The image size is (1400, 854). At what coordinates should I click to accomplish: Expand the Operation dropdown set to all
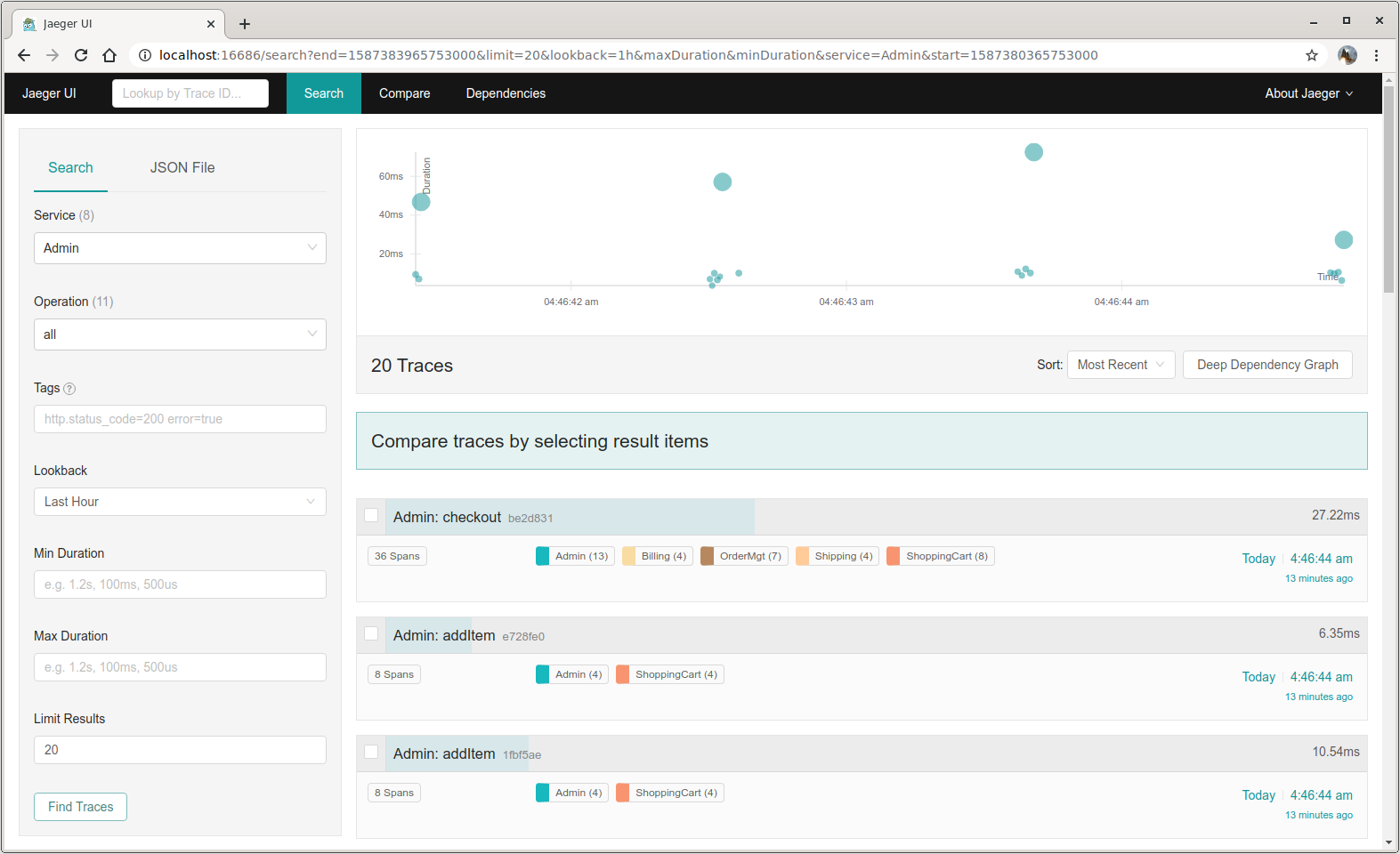pyautogui.click(x=180, y=334)
